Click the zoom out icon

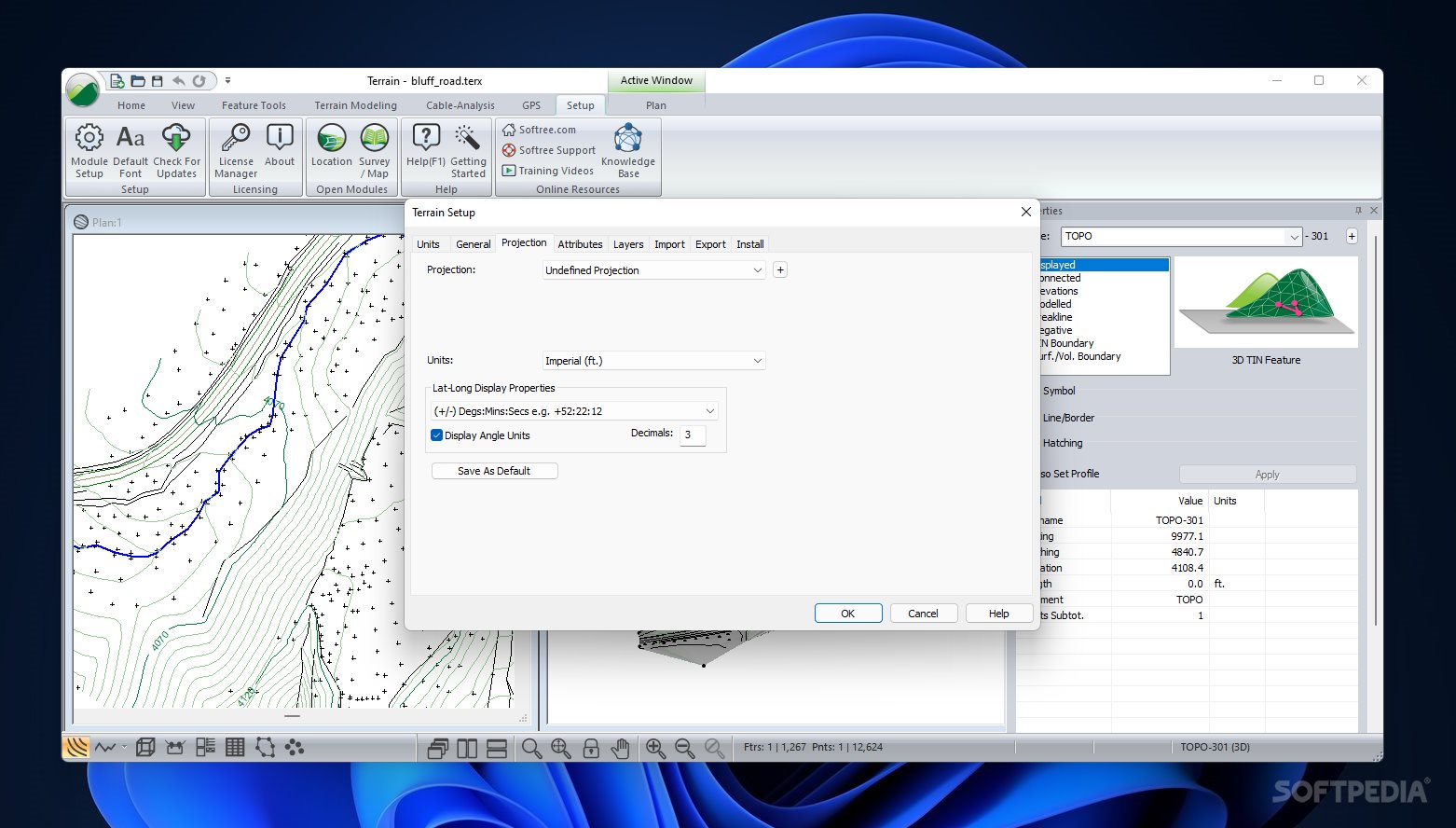684,748
